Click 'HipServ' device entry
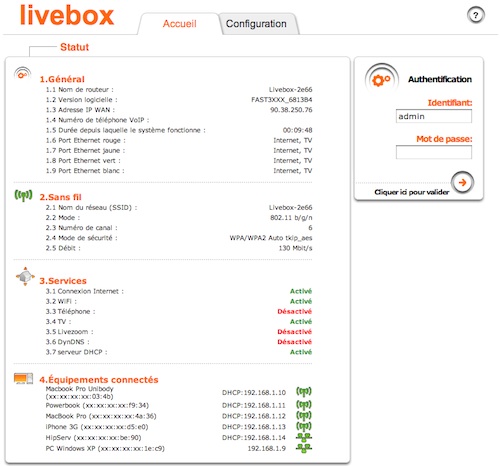This screenshot has height=466, width=500. tap(93, 437)
